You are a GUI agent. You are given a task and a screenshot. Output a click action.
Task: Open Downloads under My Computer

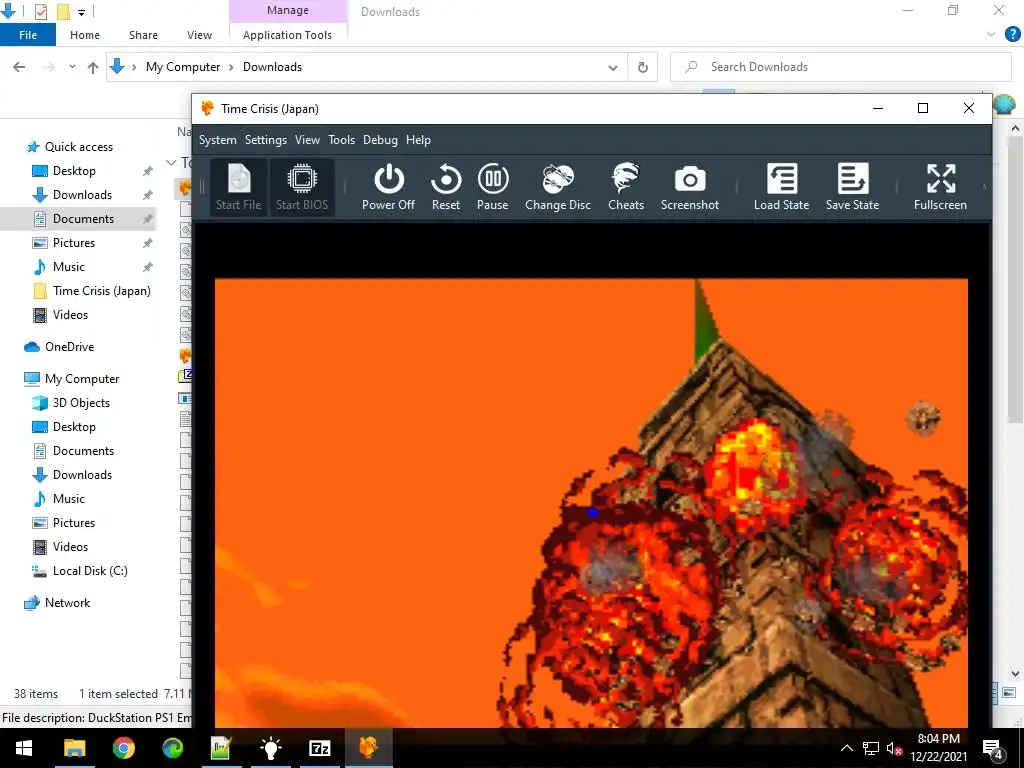point(82,475)
